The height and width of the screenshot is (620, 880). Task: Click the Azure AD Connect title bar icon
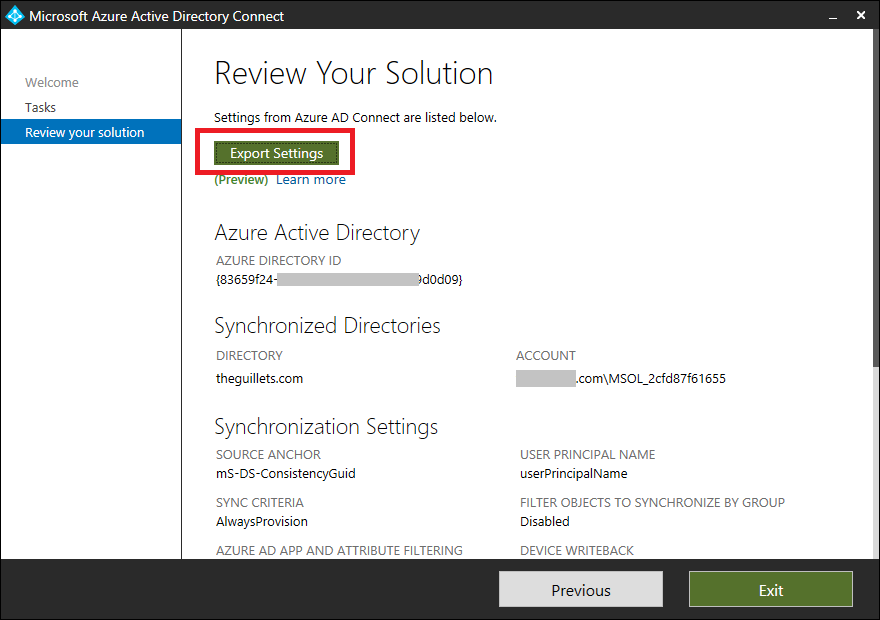(x=15, y=16)
